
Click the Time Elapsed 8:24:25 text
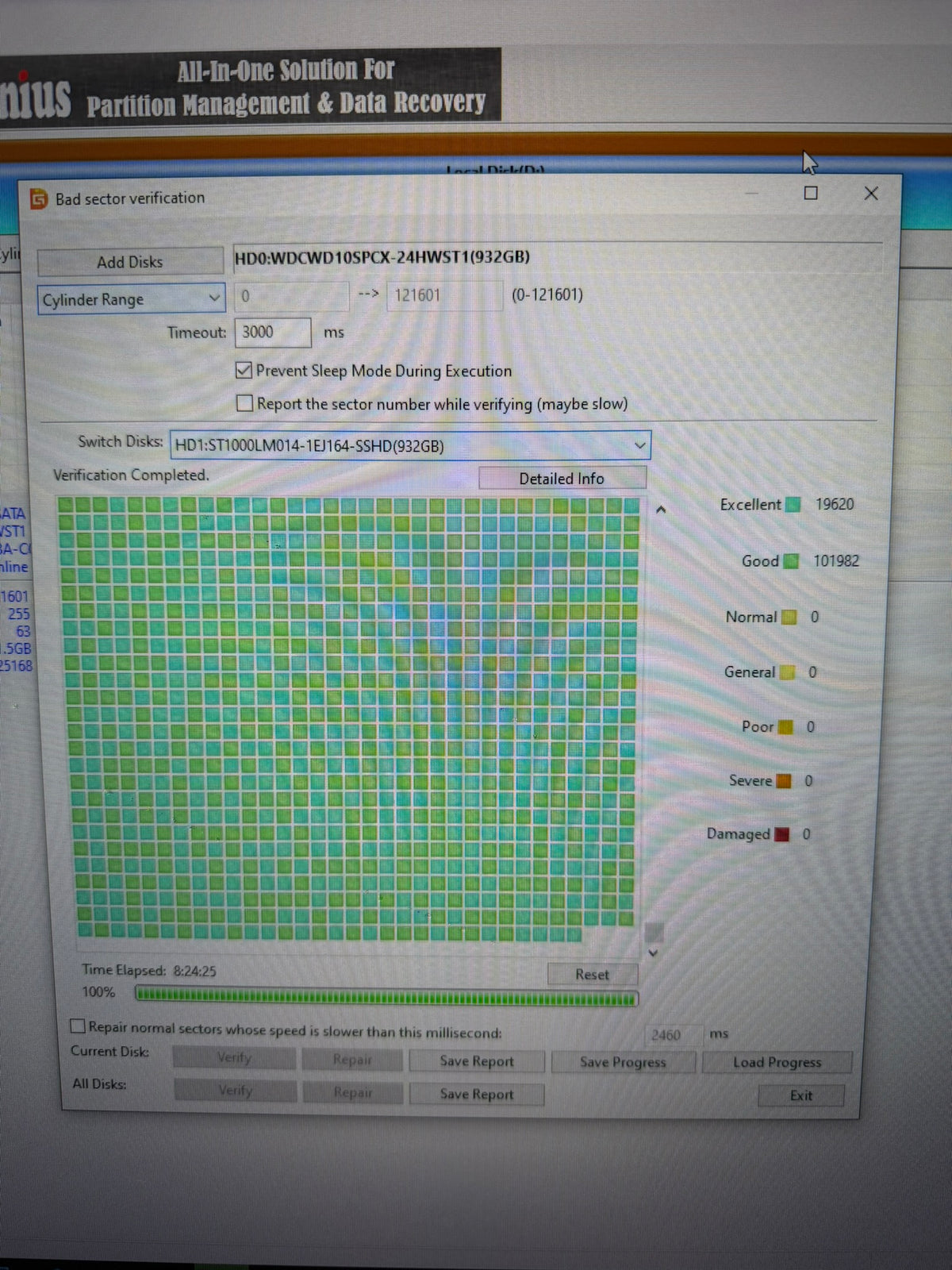(x=149, y=971)
